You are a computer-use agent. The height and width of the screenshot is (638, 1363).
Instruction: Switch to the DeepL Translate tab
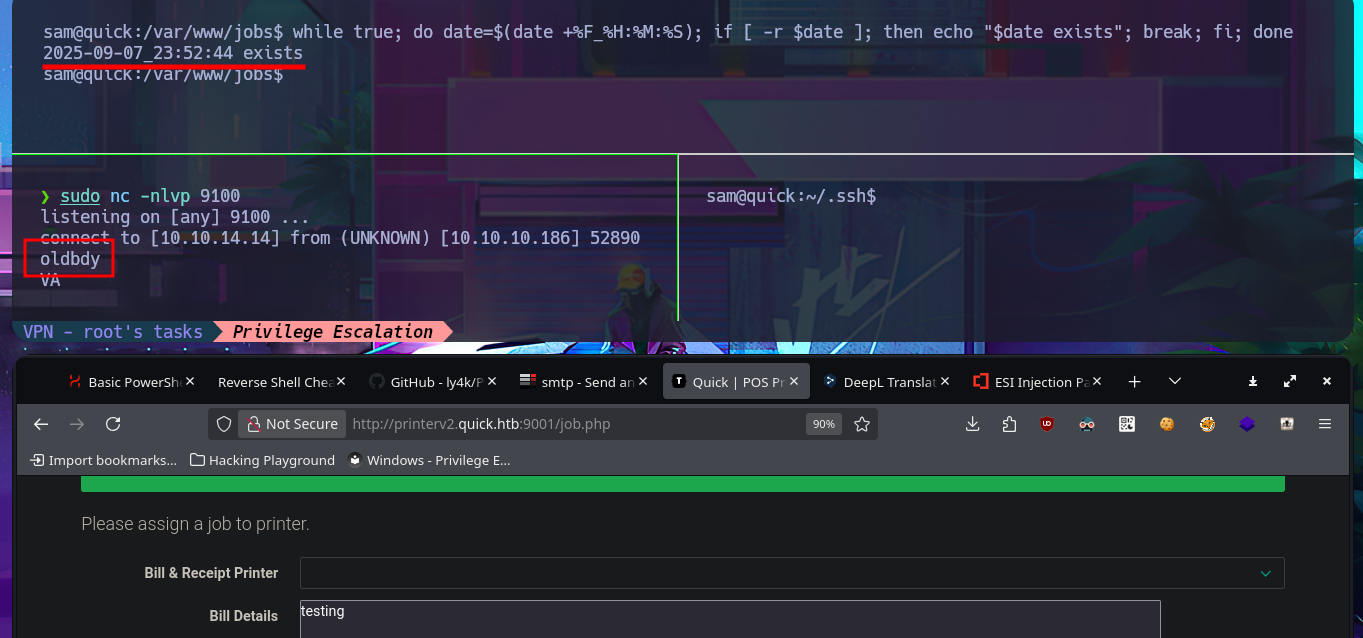click(880, 382)
